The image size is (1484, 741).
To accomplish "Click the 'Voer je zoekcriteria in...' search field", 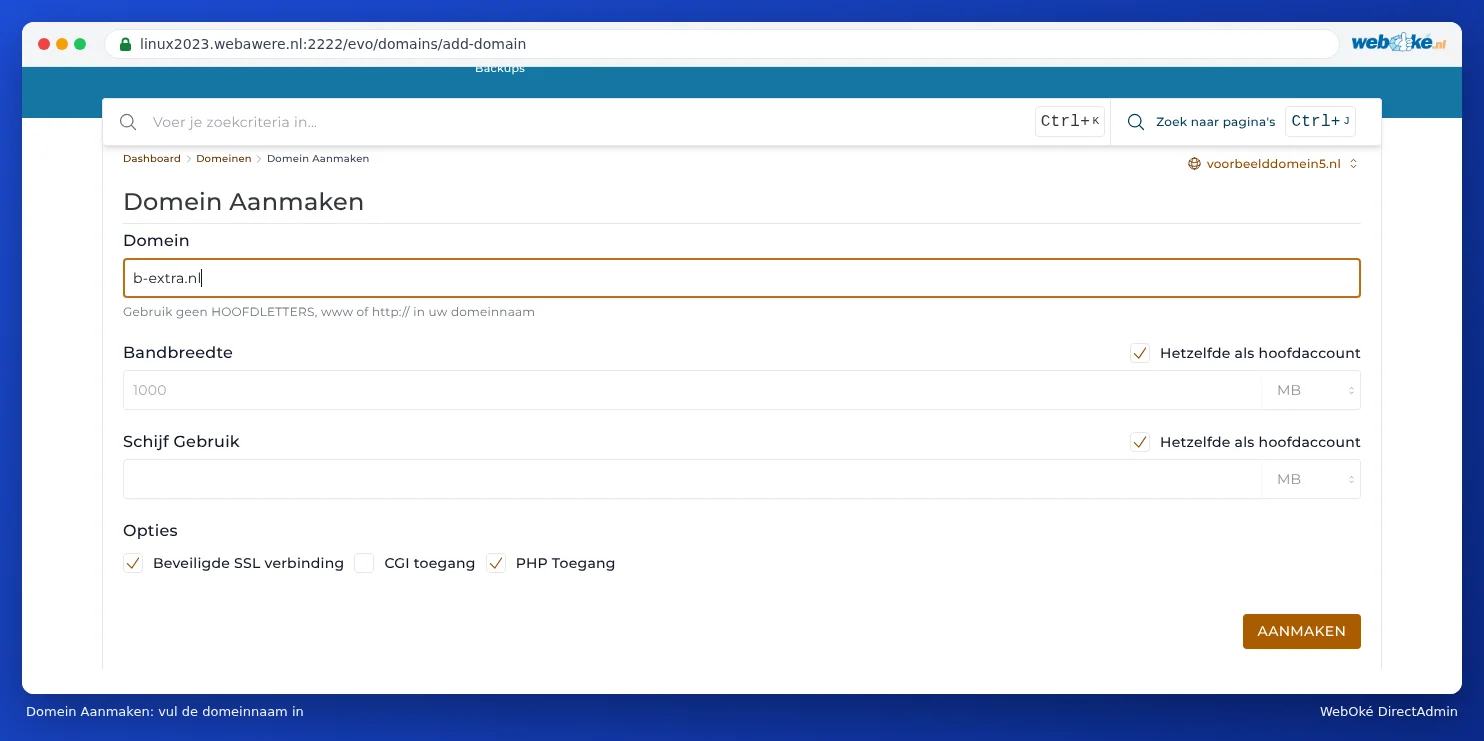I will pos(590,122).
